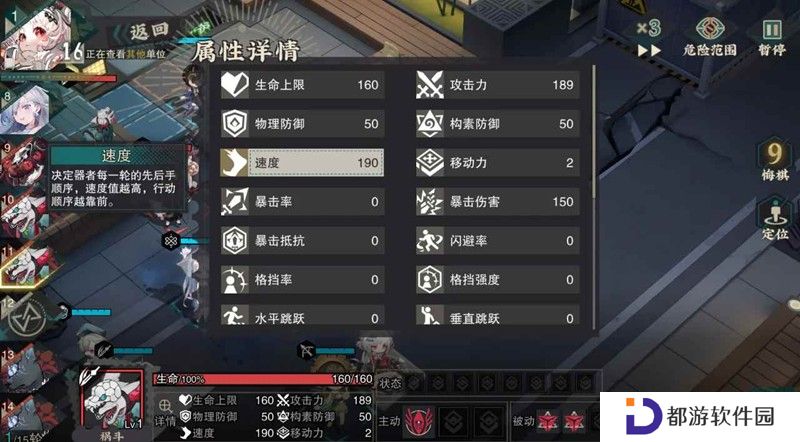Click the 定位 locate unit icon
800x442 pixels.
[775, 219]
